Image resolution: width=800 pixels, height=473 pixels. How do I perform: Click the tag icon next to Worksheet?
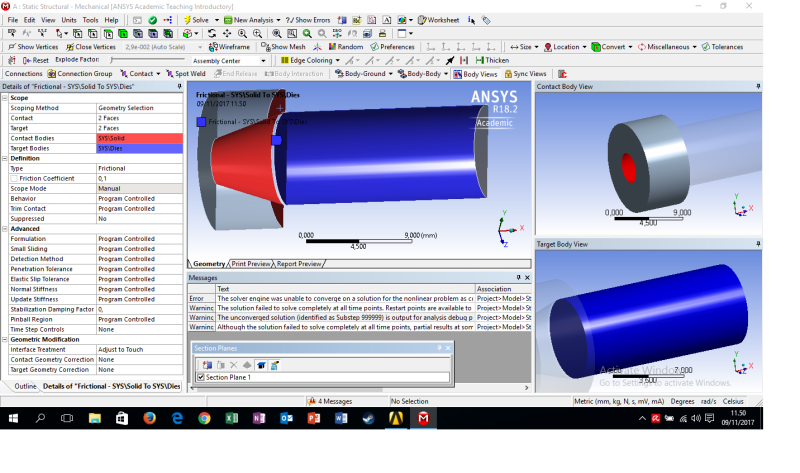pyautogui.click(x=486, y=20)
